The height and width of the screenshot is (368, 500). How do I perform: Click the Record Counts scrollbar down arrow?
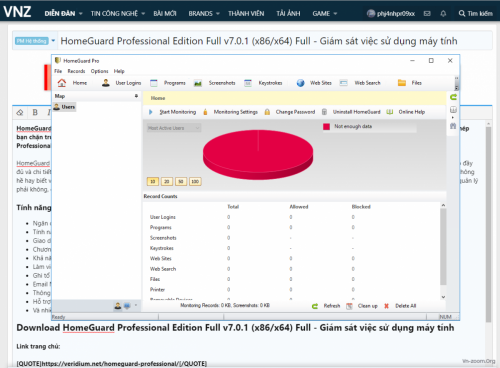443,297
